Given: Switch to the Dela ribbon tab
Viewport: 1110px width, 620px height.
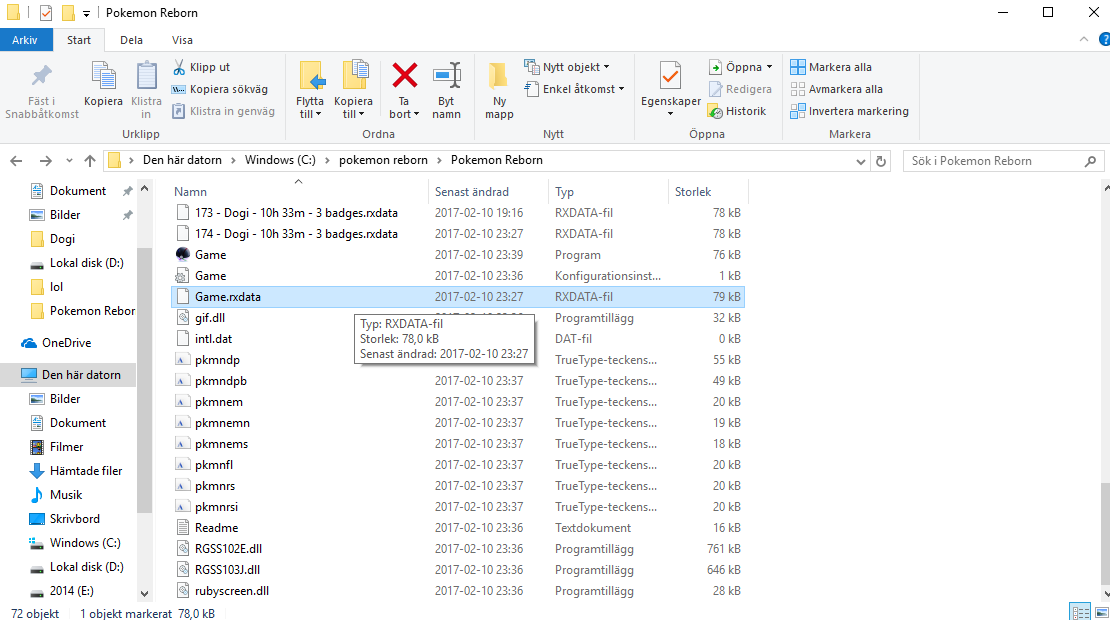Looking at the screenshot, I should pos(131,40).
